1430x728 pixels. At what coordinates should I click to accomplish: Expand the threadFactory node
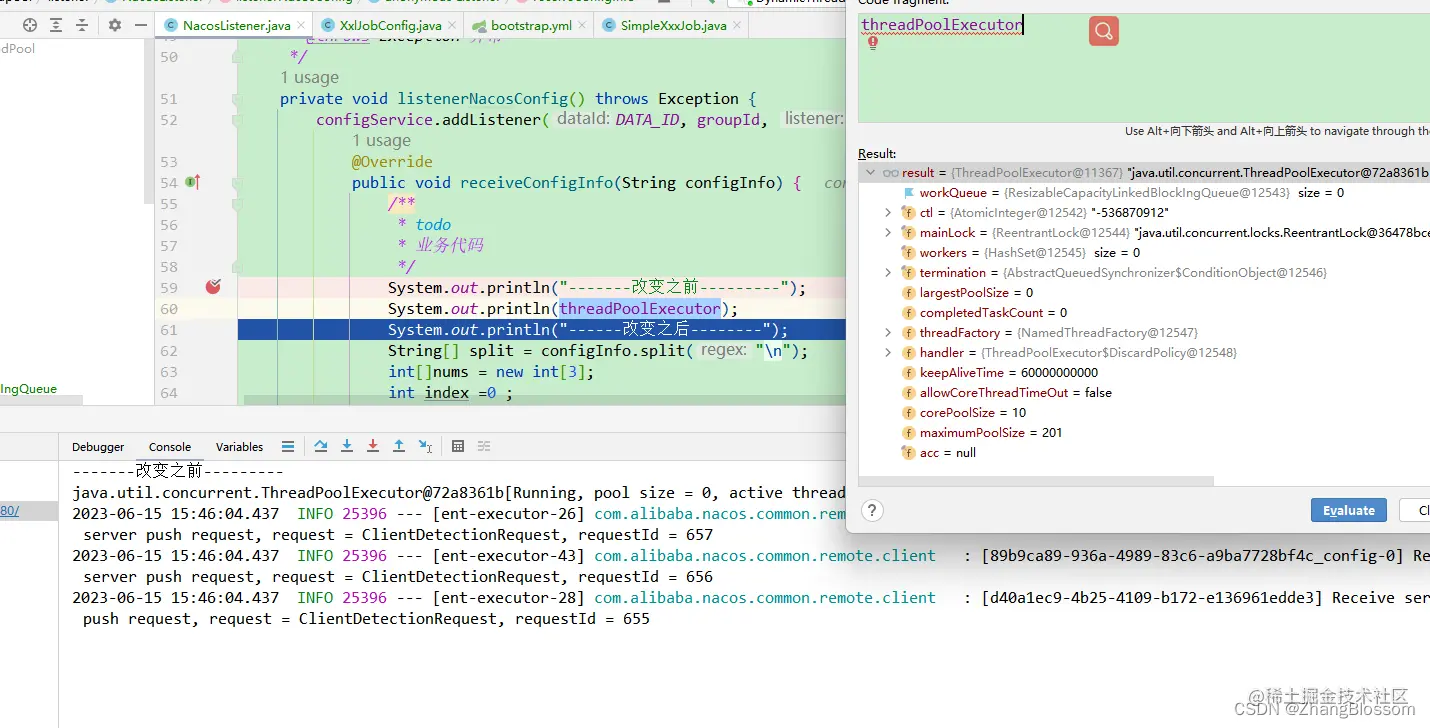(888, 333)
